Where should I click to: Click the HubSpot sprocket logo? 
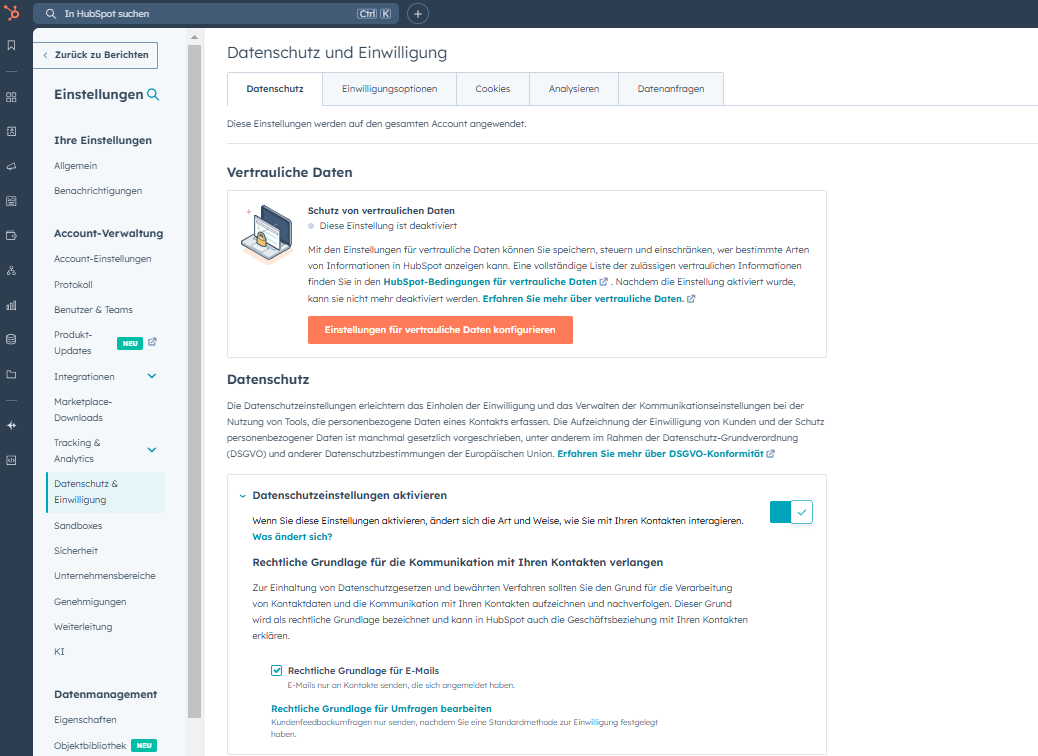12,13
